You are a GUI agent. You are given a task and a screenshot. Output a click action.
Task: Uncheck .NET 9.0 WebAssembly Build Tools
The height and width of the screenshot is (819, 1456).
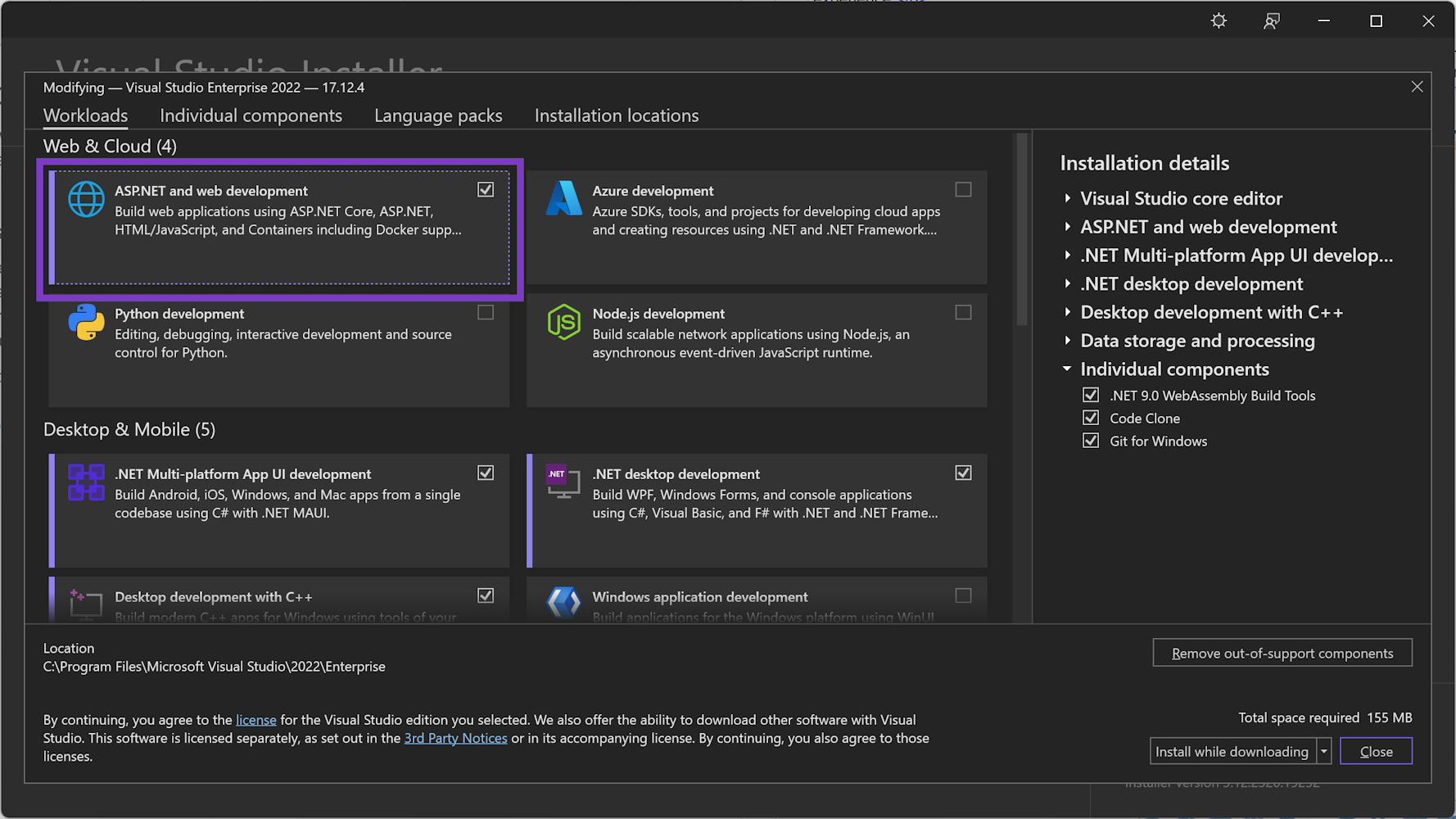coord(1091,395)
